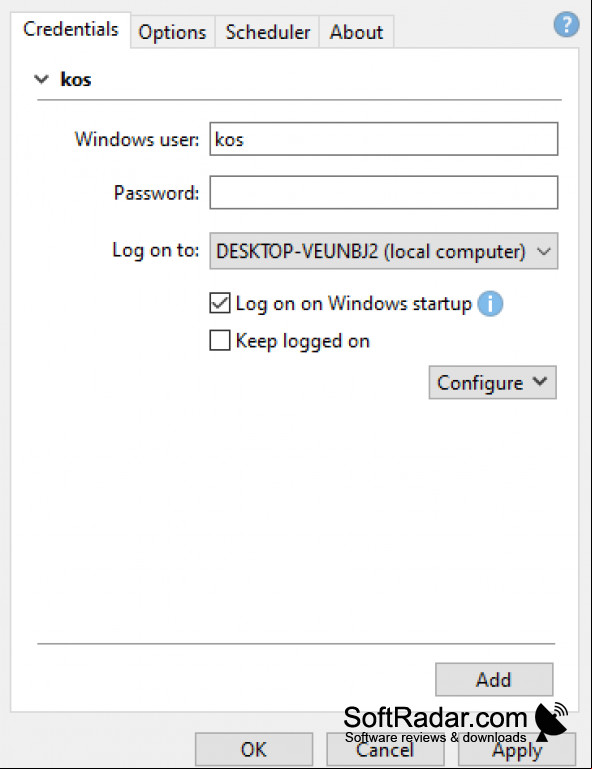
Task: Go to the About tab
Action: pyautogui.click(x=356, y=32)
